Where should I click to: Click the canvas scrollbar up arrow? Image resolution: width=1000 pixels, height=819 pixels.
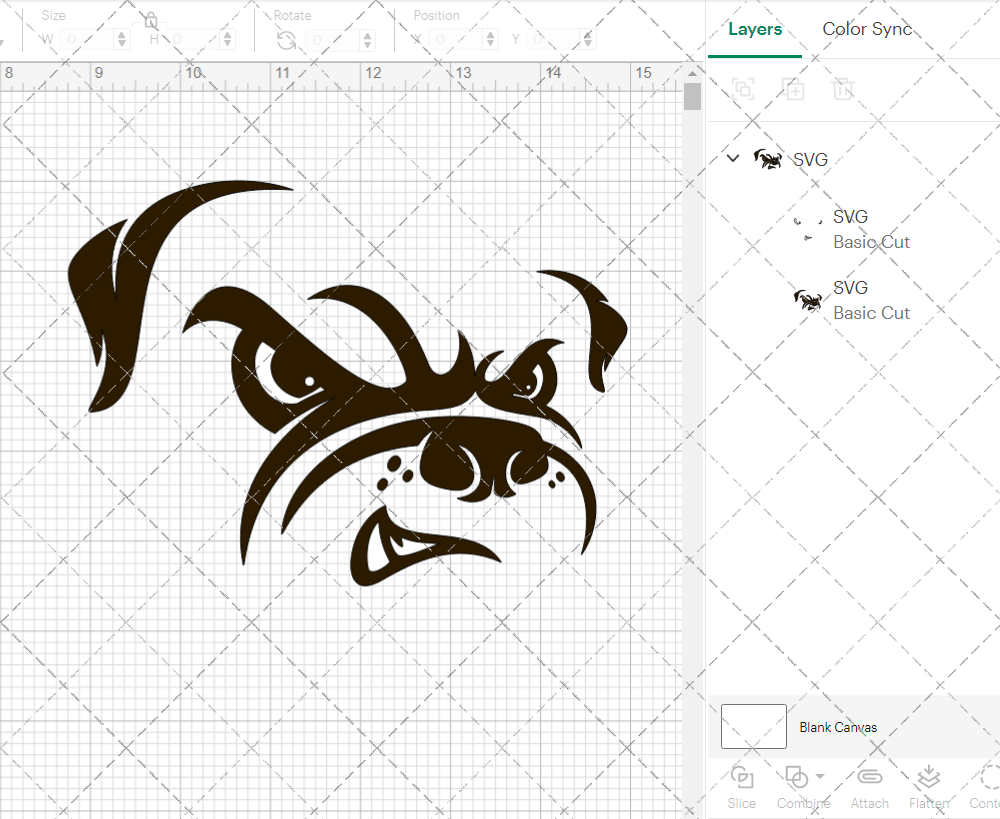click(693, 73)
